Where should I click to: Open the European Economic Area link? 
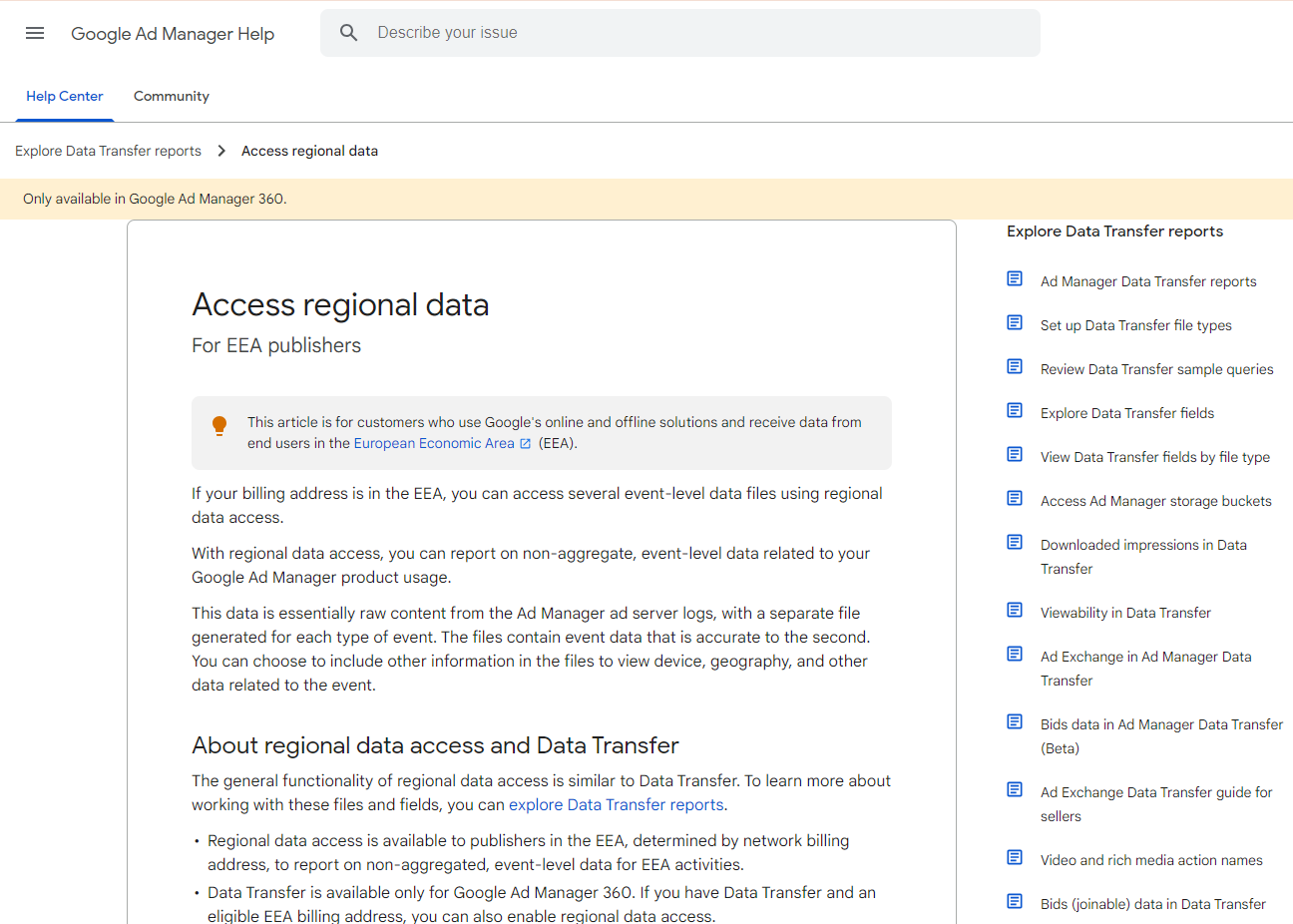(x=434, y=443)
